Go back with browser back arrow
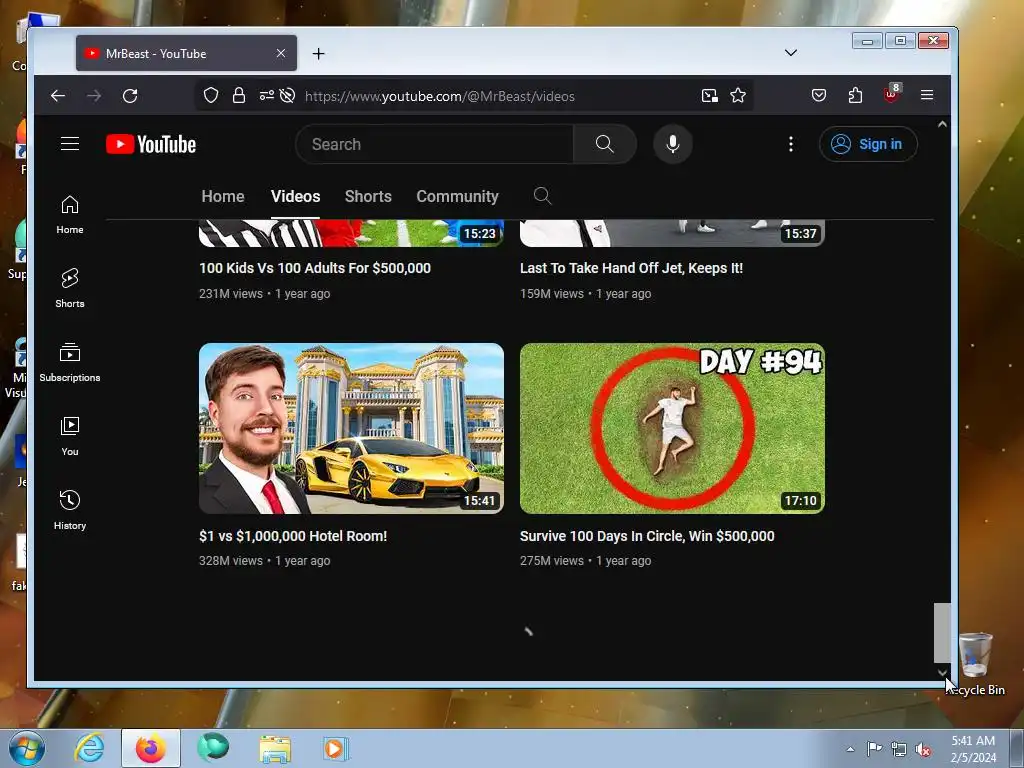1024x768 pixels. tap(58, 96)
